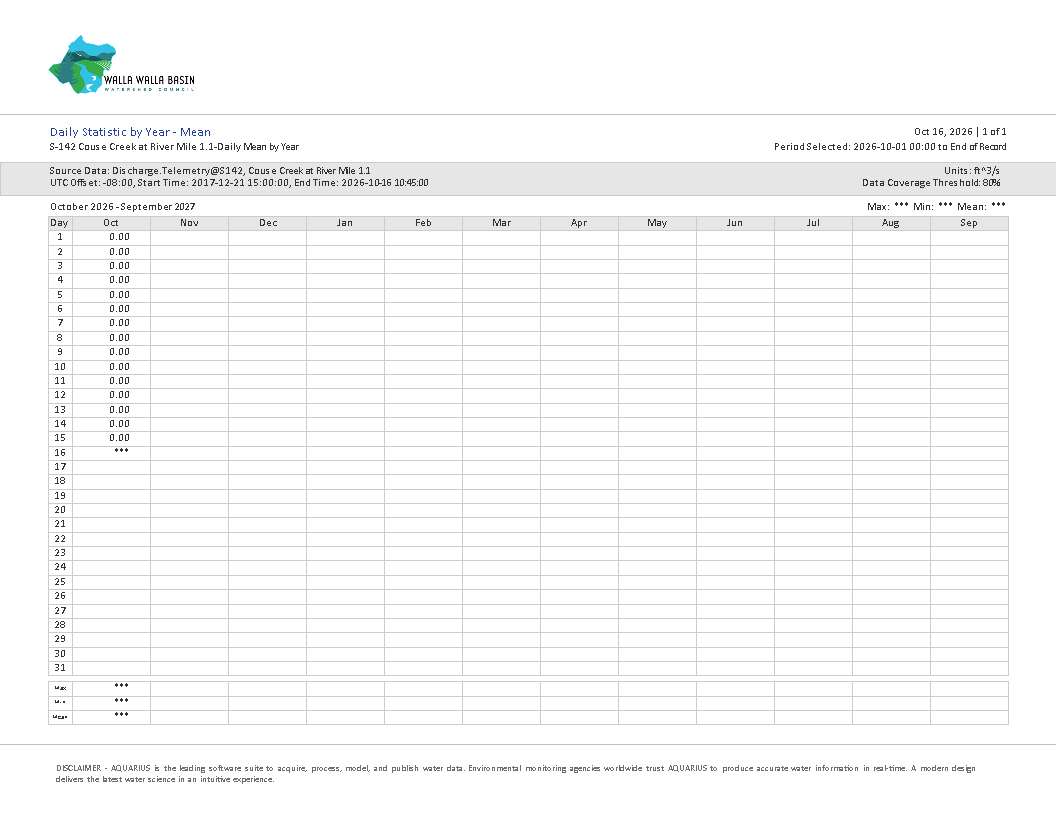The image size is (1056, 816).
Task: Click the "Dec" column header
Action: [x=267, y=223]
